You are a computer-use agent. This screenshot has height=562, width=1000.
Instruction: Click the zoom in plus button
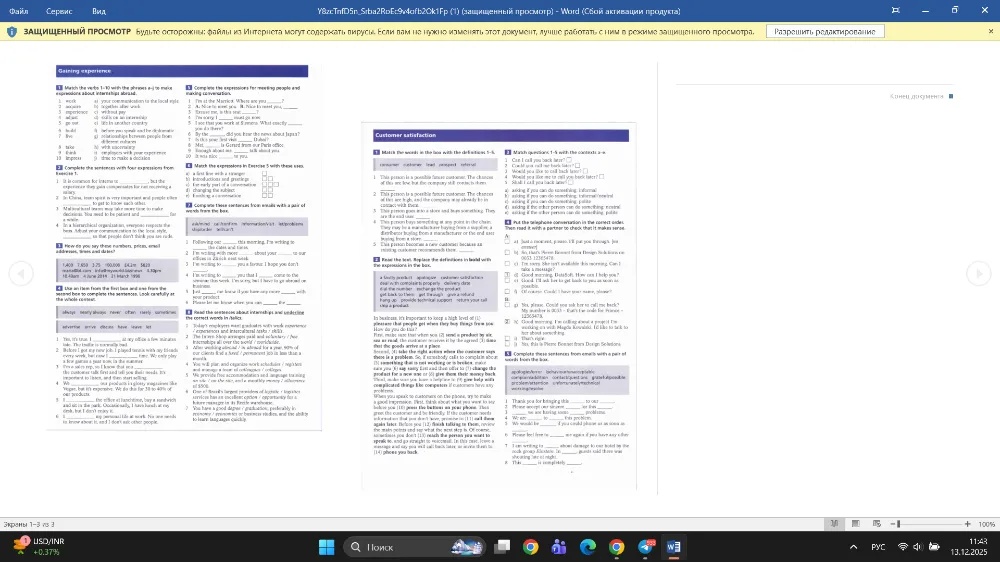(x=968, y=524)
